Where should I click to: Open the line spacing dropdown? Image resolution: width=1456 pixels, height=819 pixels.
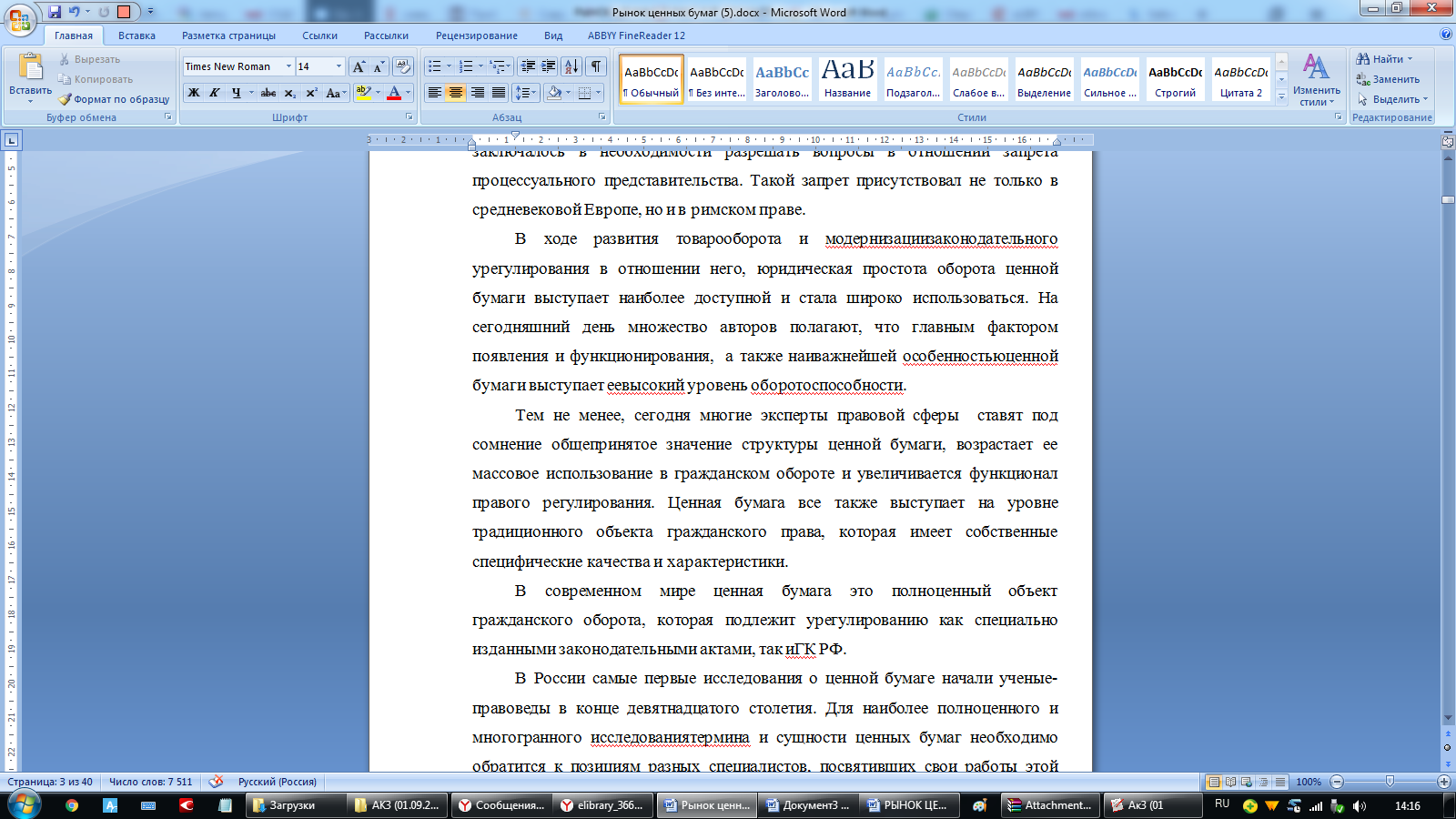click(525, 93)
